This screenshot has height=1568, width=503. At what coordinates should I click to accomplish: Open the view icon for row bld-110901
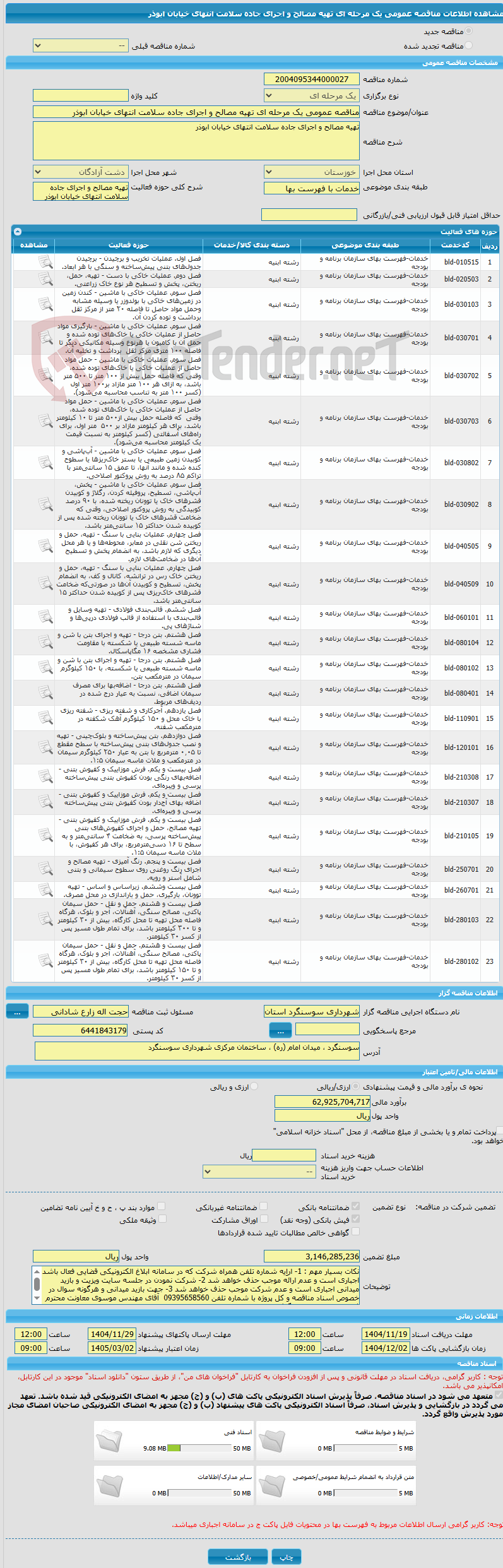[45, 718]
